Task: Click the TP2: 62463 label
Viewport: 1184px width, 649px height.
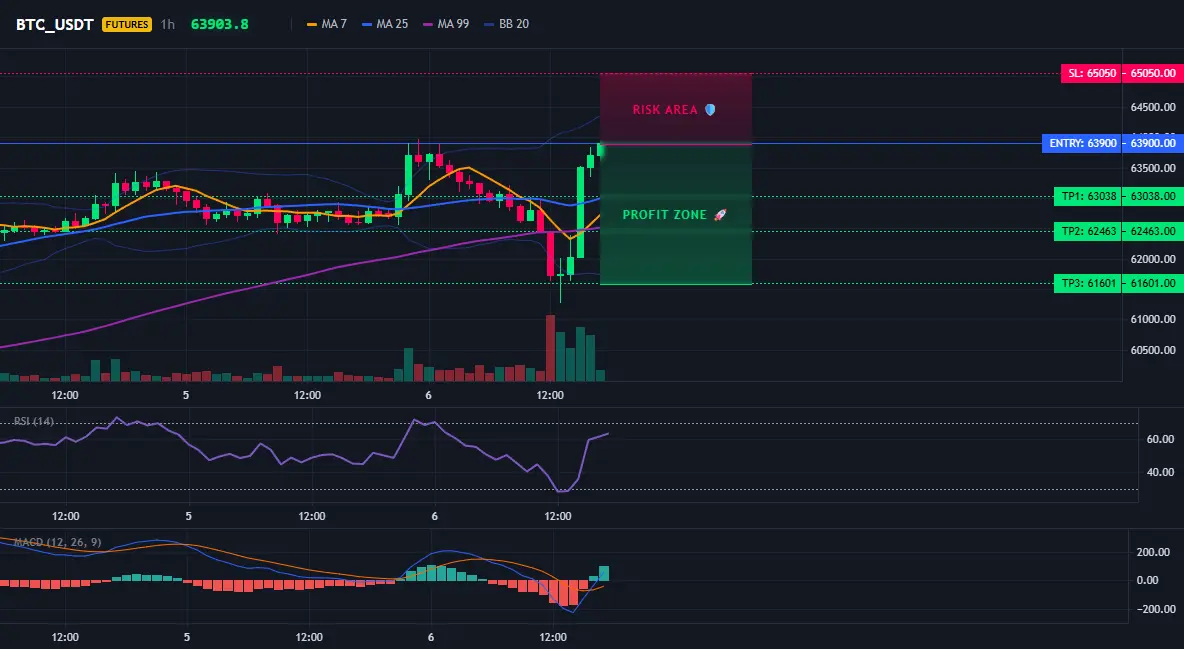Action: pyautogui.click(x=1087, y=231)
